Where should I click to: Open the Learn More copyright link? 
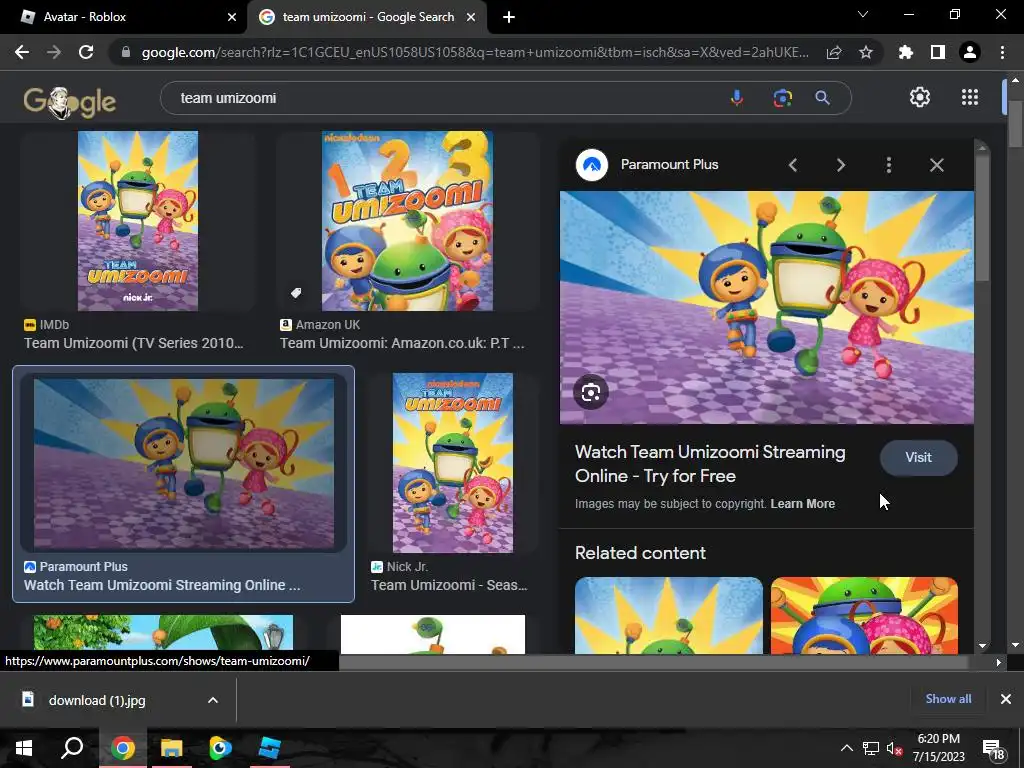coord(803,504)
